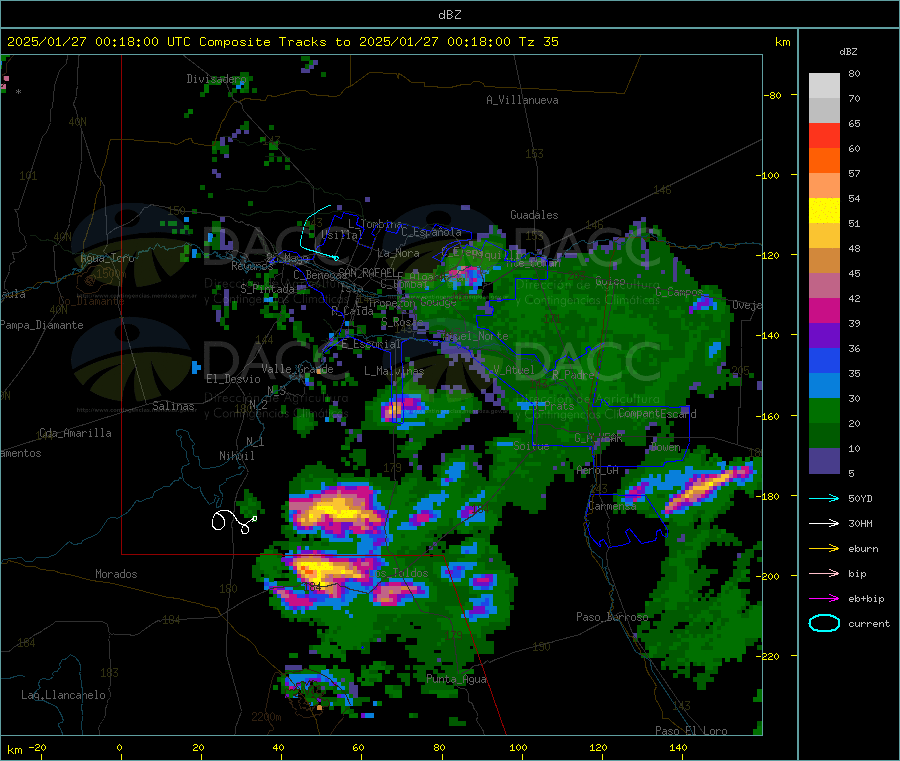Pick the royal blue swatch between 36 and 35
The width and height of the screenshot is (900, 761).
[824, 361]
